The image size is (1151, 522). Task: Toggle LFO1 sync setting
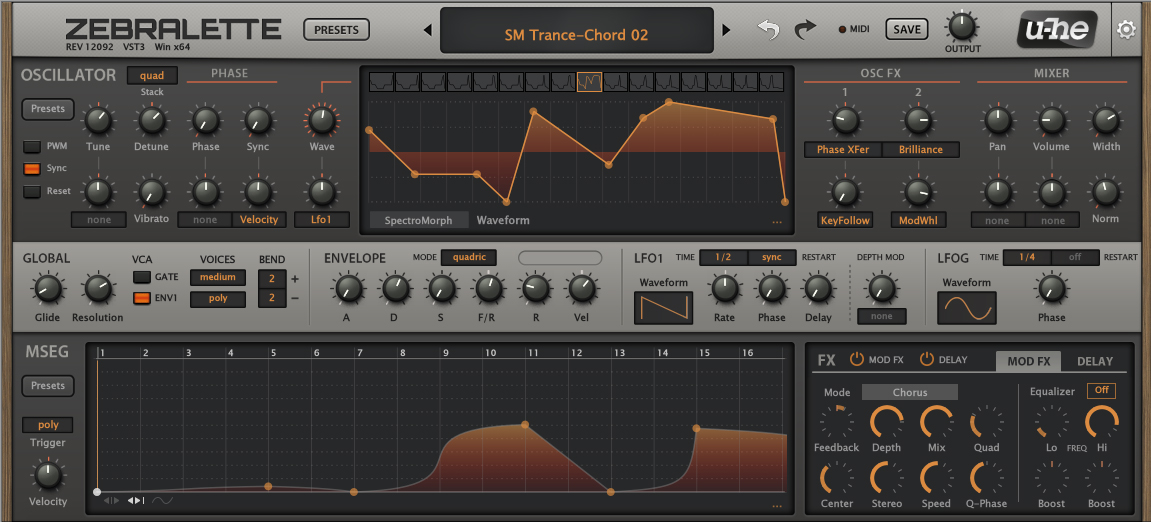(771, 258)
